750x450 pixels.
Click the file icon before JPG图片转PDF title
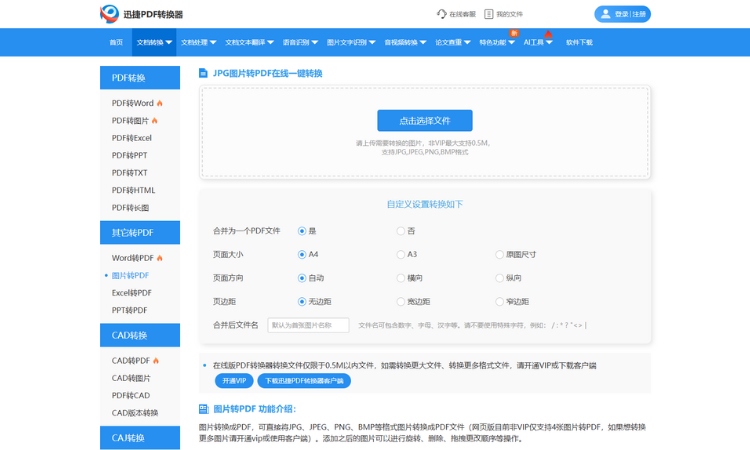tap(203, 73)
